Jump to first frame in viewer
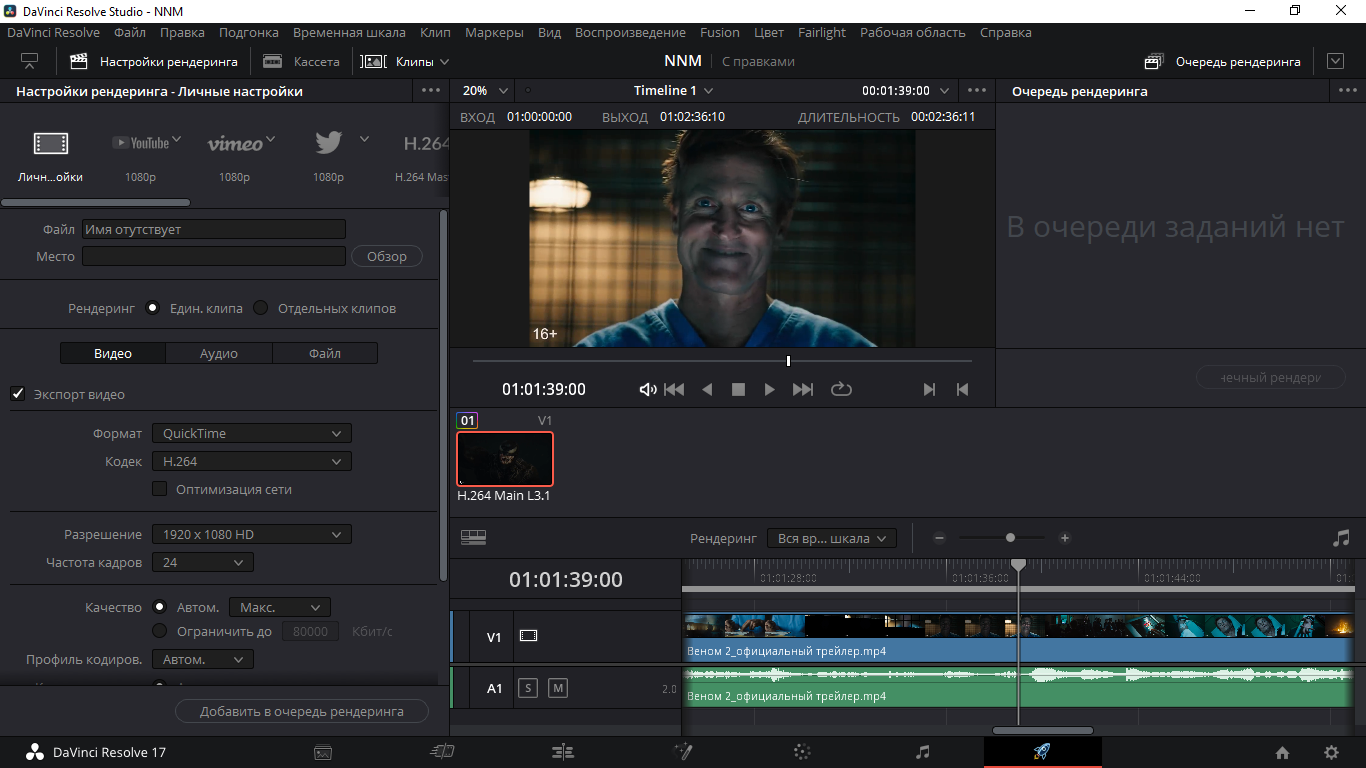Screen dimensions: 1366x768 point(675,390)
